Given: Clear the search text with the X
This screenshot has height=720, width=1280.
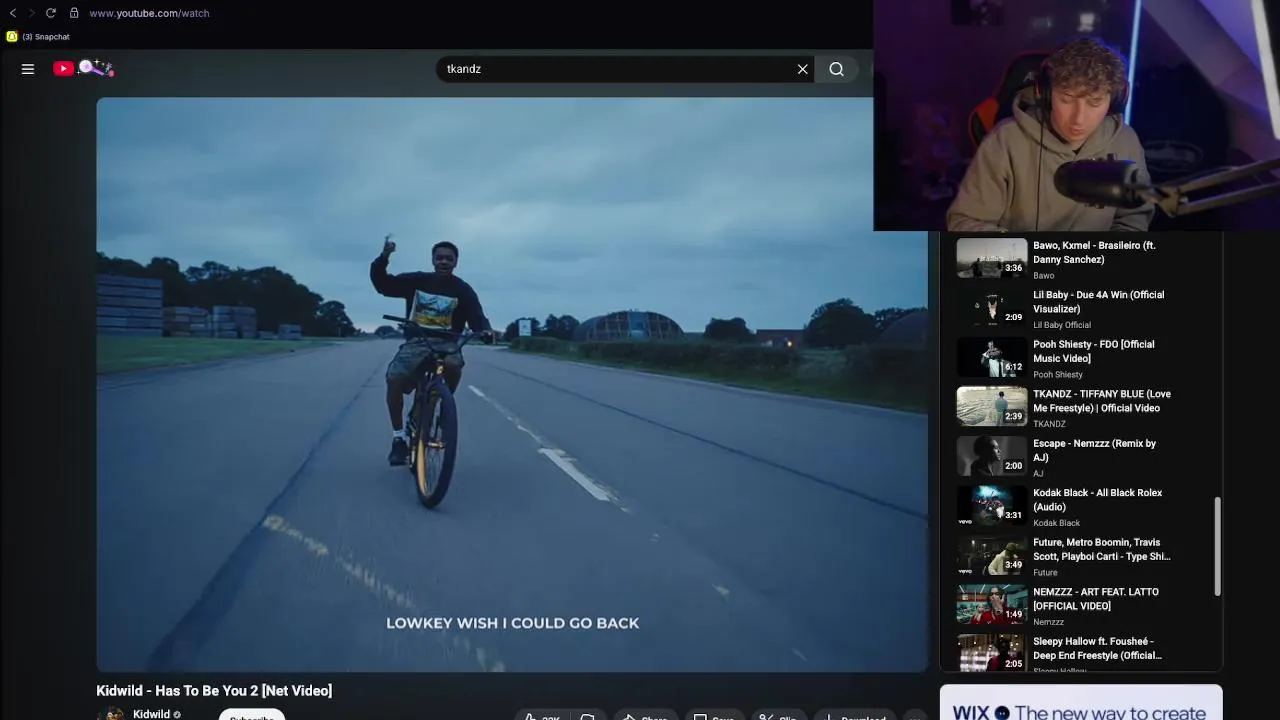Looking at the screenshot, I should 802,69.
